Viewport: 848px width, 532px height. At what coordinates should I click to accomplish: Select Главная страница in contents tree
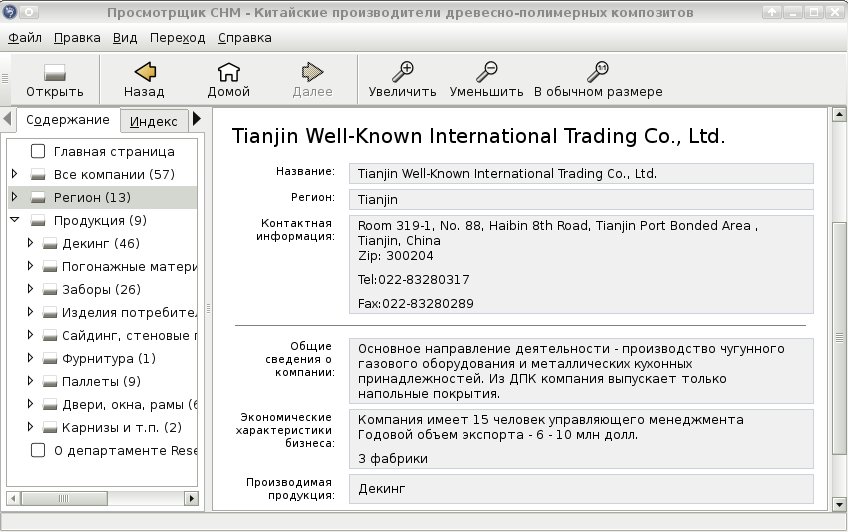pyautogui.click(x=114, y=152)
